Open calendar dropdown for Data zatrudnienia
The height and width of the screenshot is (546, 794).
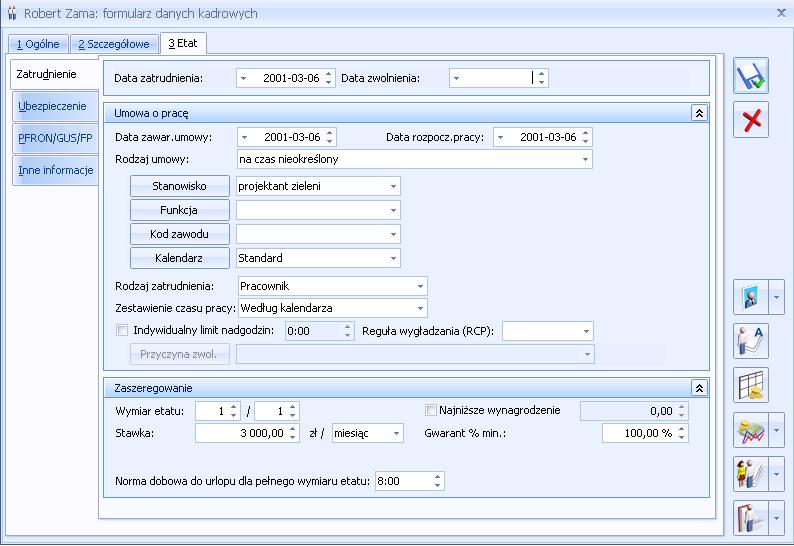[x=244, y=79]
